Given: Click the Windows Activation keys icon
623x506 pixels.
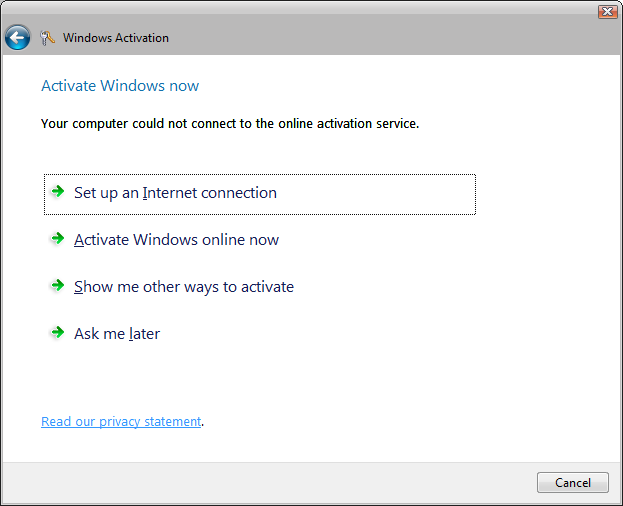Looking at the screenshot, I should tap(47, 38).
